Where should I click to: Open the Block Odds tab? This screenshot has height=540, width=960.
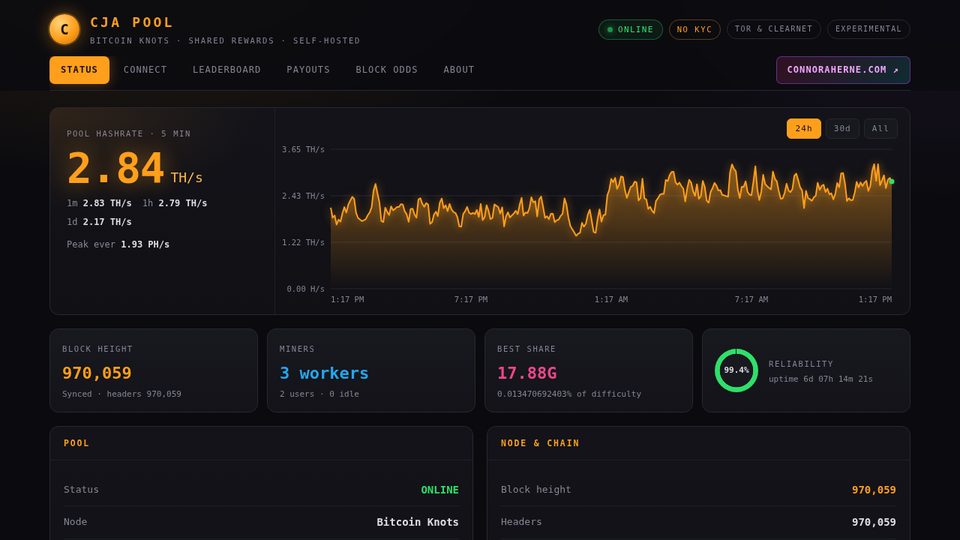(386, 70)
